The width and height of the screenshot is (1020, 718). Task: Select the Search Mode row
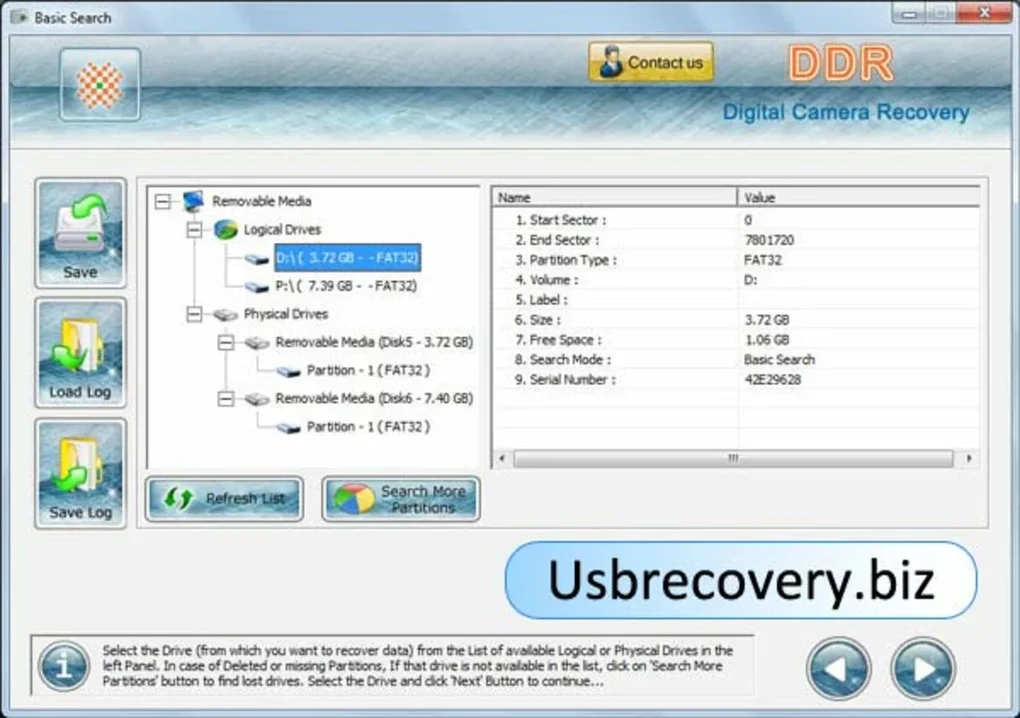pyautogui.click(x=736, y=360)
